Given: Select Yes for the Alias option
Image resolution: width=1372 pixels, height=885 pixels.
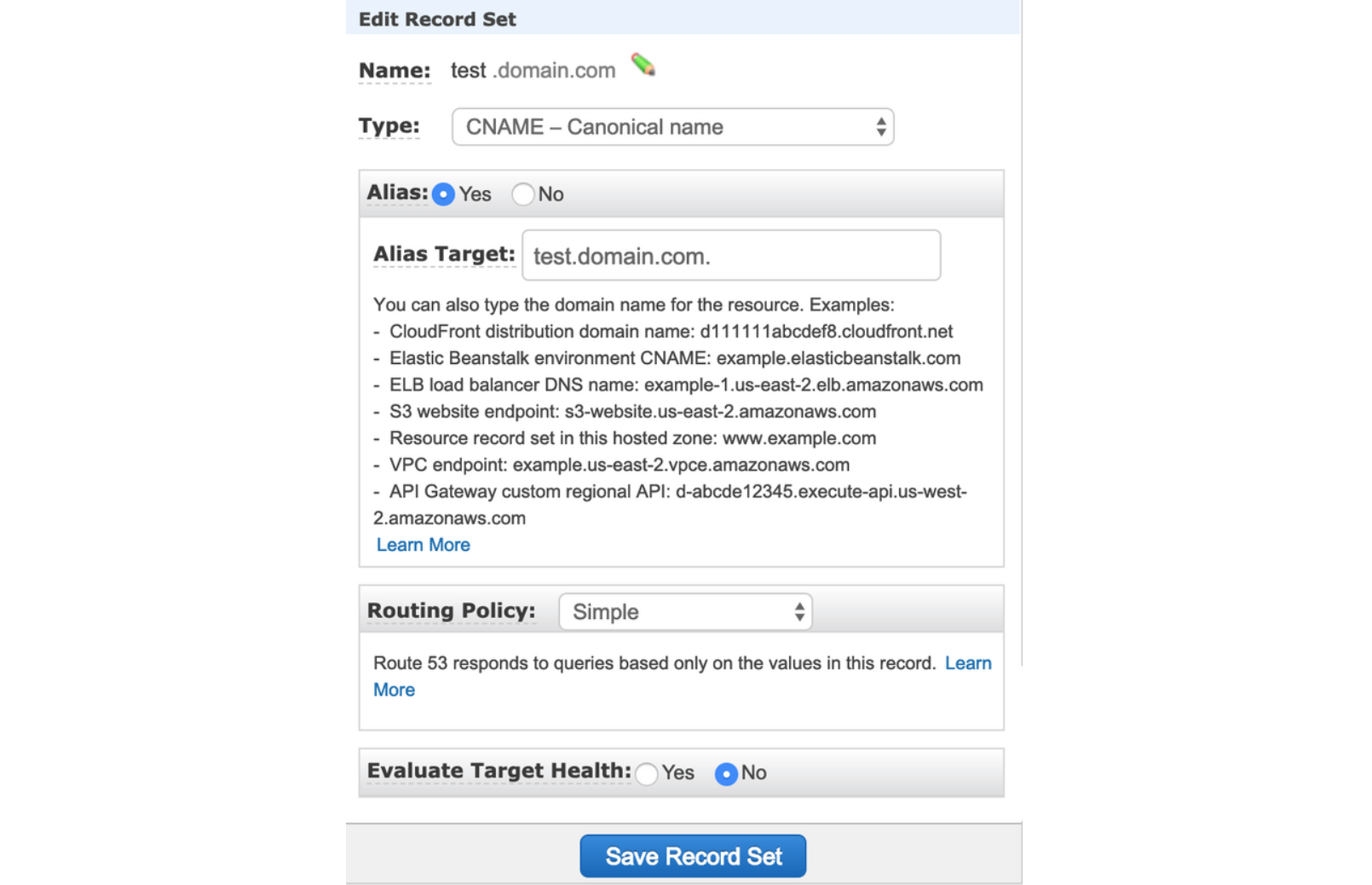Looking at the screenshot, I should tap(443, 194).
